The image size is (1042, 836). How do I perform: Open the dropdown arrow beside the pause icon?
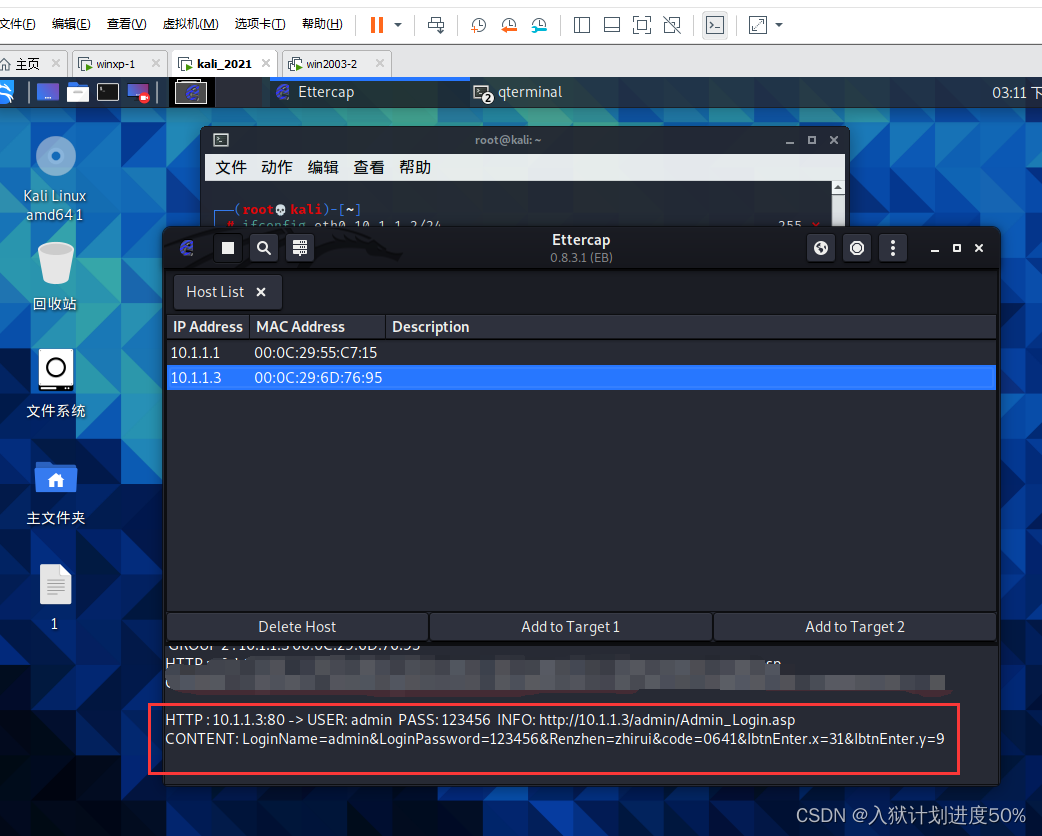coord(398,25)
